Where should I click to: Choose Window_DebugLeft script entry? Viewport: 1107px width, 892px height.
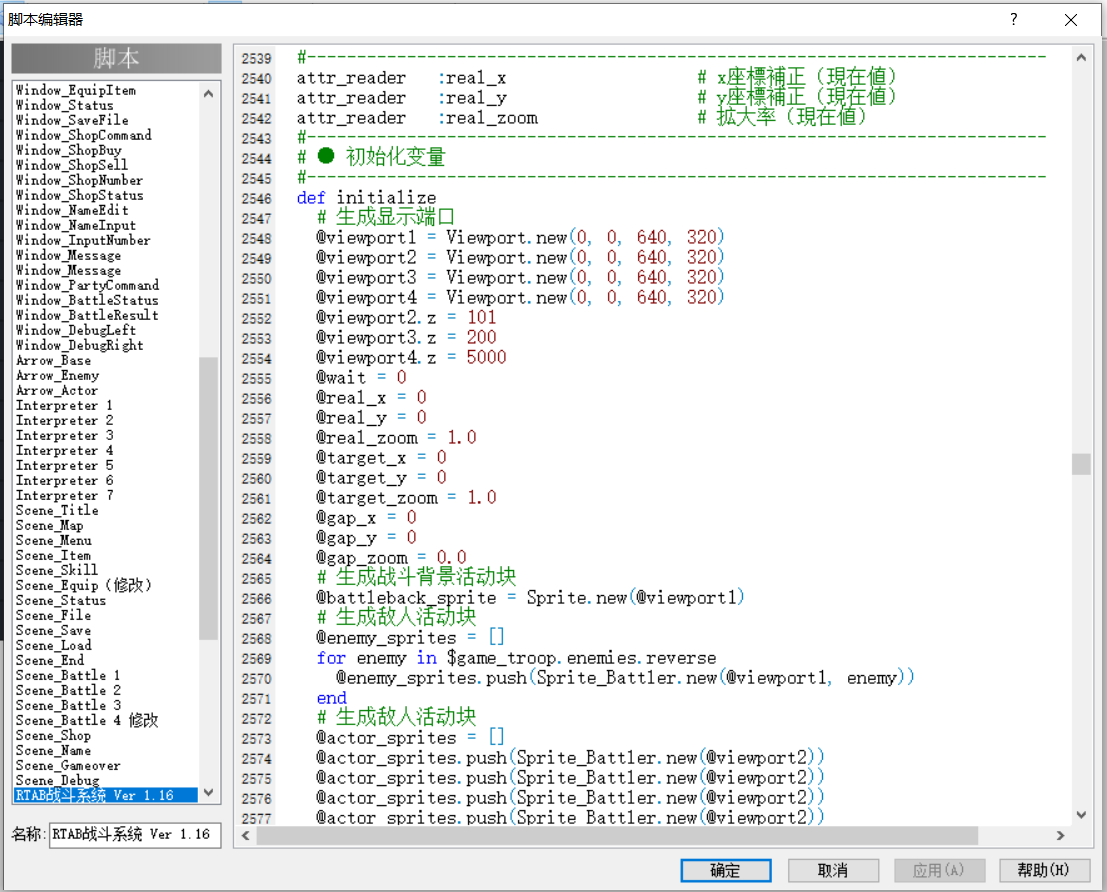[76, 331]
